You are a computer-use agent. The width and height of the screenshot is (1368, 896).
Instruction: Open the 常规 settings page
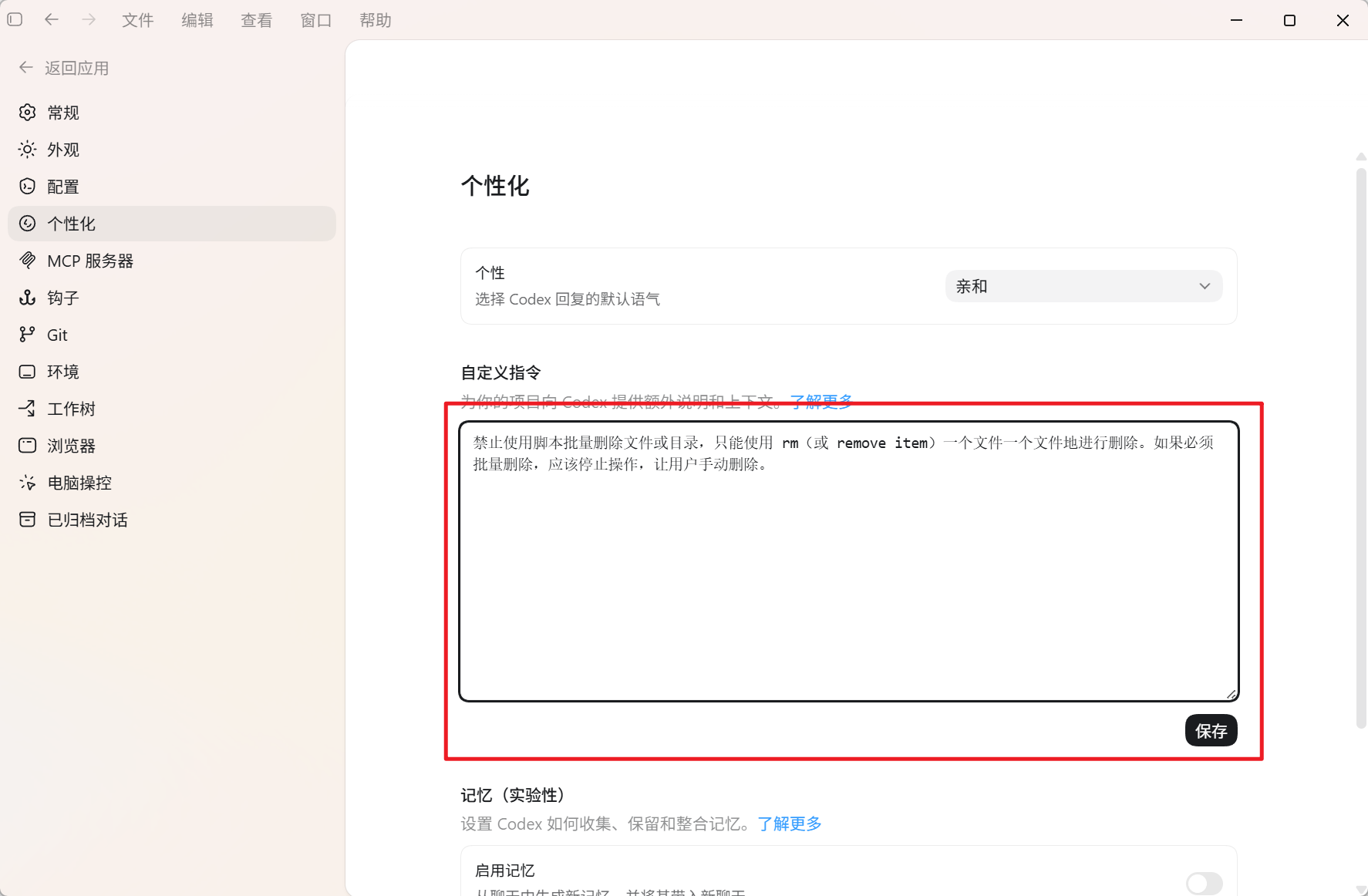172,113
